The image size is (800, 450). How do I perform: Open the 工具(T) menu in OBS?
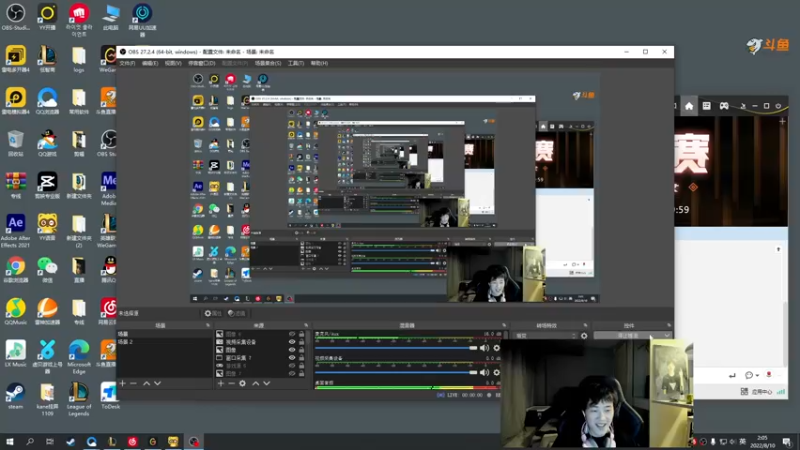[x=295, y=63]
